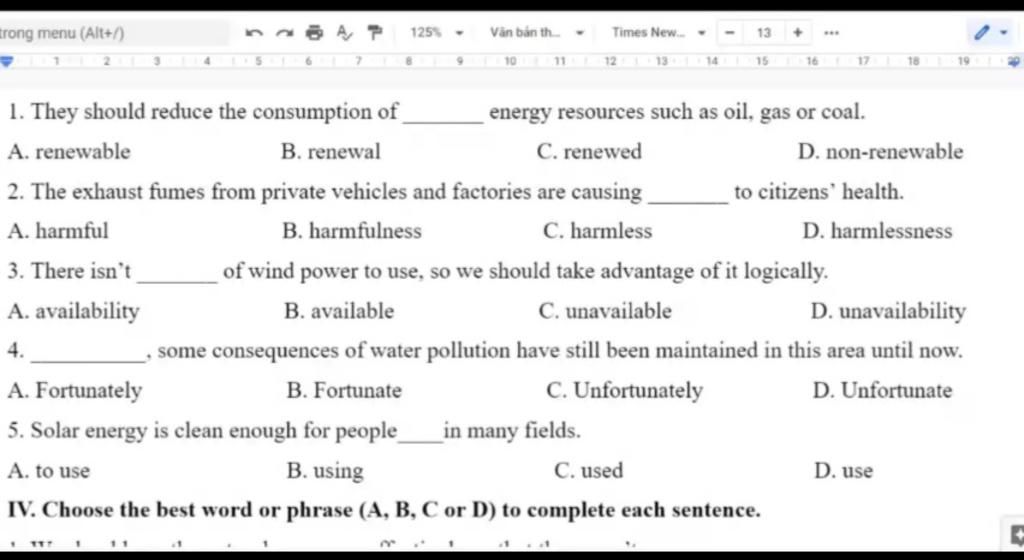Click answer 'D. harmlessness'
Image resolution: width=1024 pixels, height=560 pixels.
[878, 231]
